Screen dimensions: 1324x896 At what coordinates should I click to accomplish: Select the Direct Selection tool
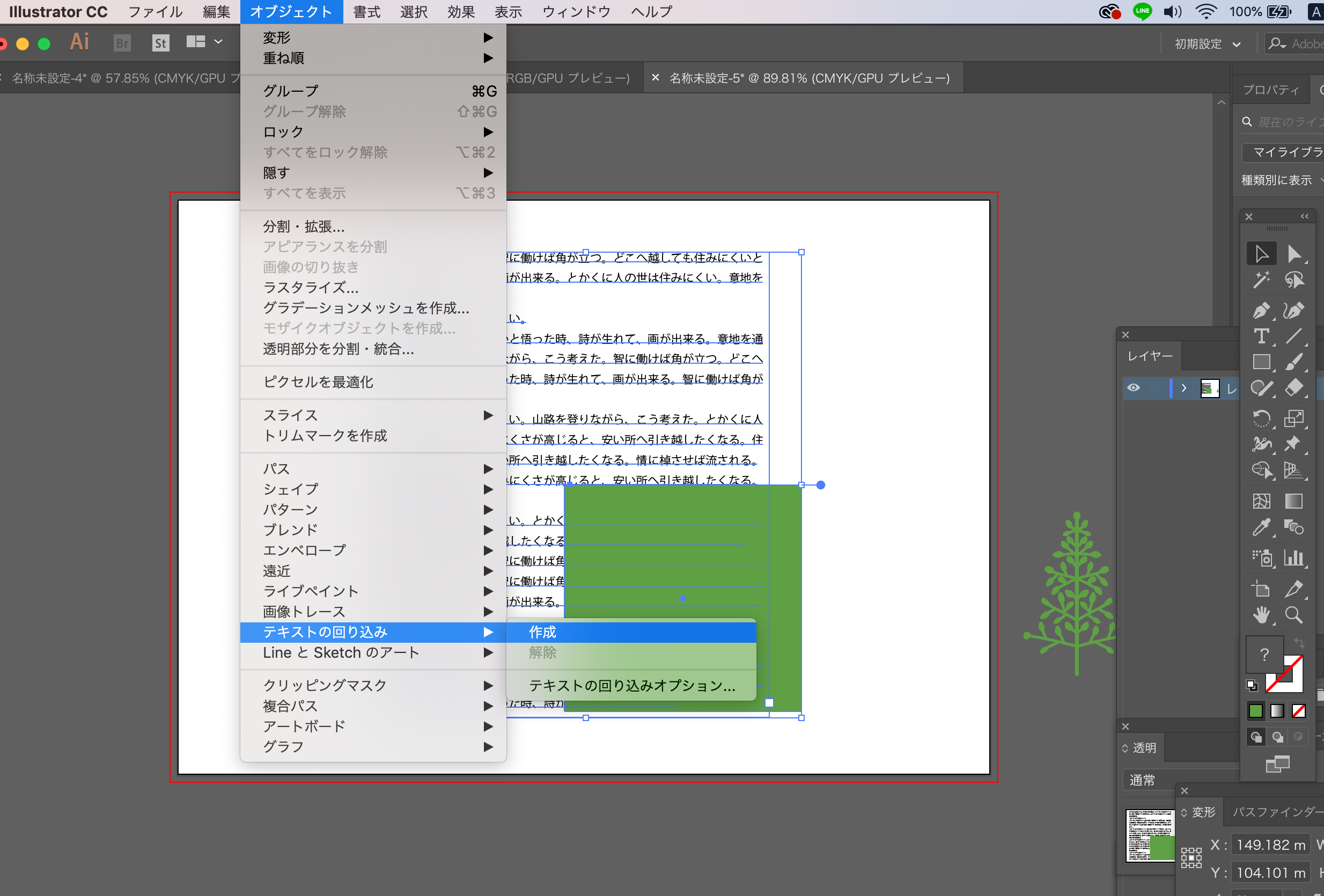[x=1293, y=253]
